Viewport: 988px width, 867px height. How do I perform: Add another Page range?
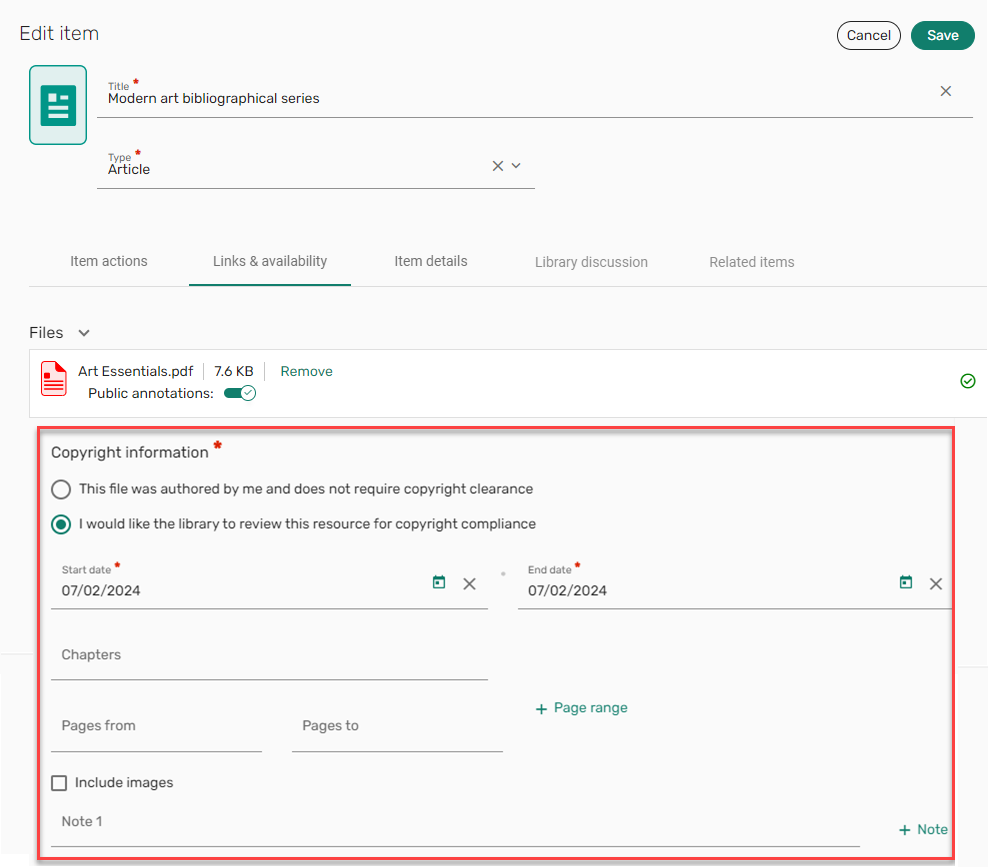point(582,708)
